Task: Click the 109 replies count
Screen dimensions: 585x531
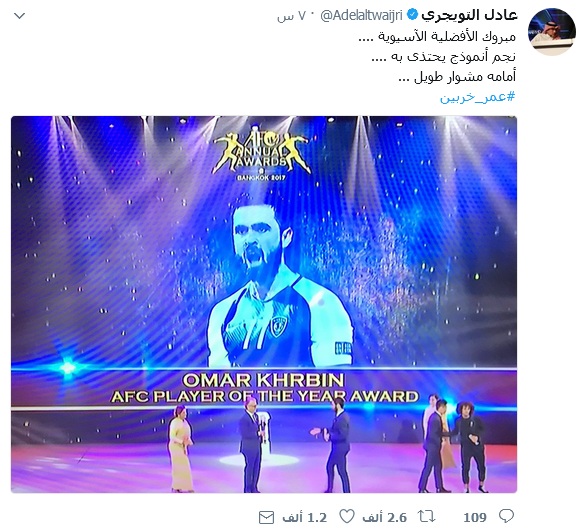Action: point(475,517)
